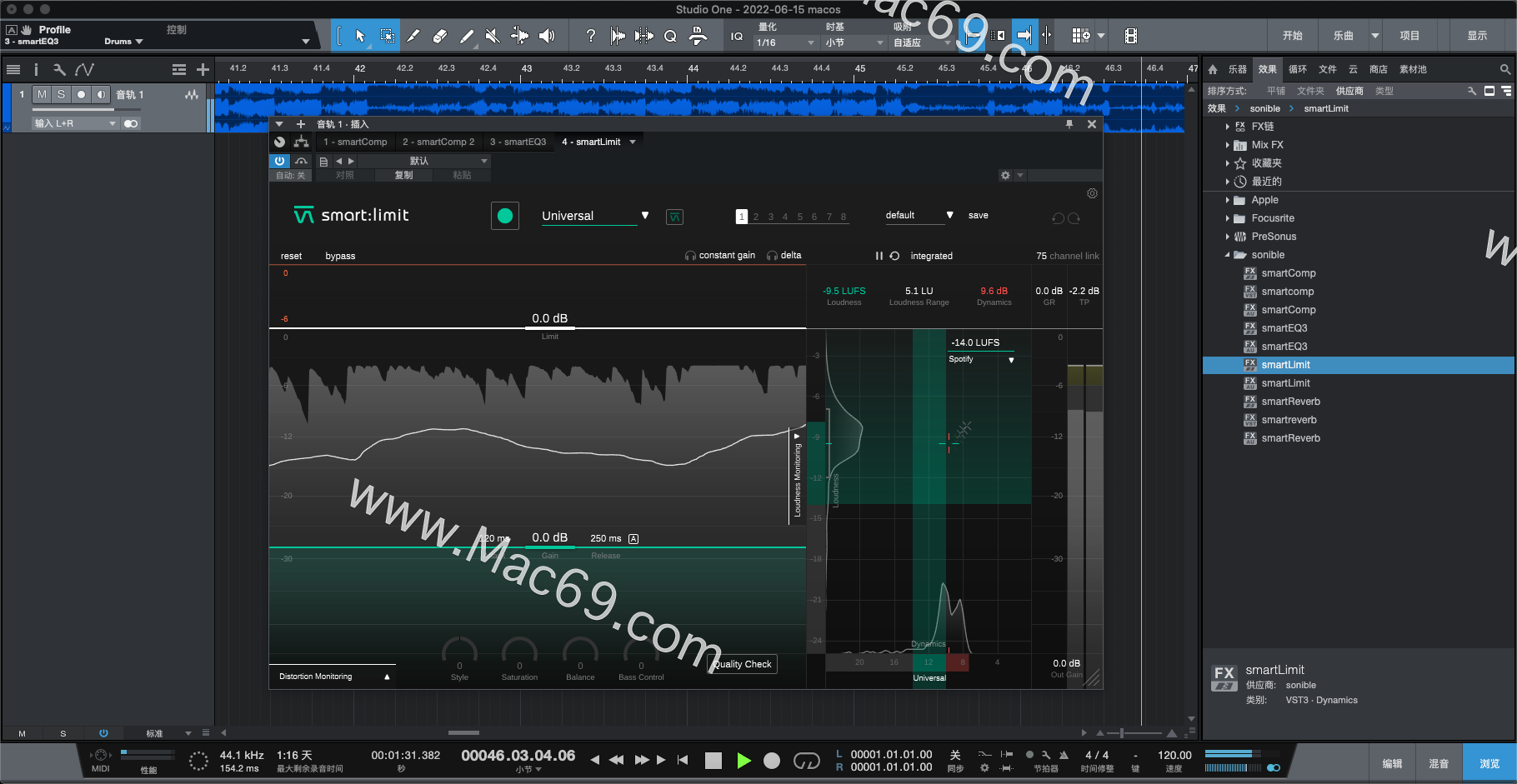Select the Eraser tool
Screen dimensions: 1517x784
440,36
